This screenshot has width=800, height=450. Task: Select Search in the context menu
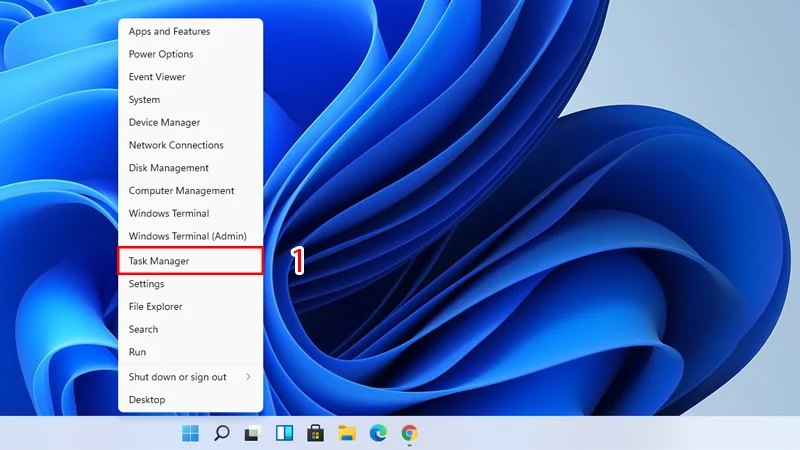[190, 329]
